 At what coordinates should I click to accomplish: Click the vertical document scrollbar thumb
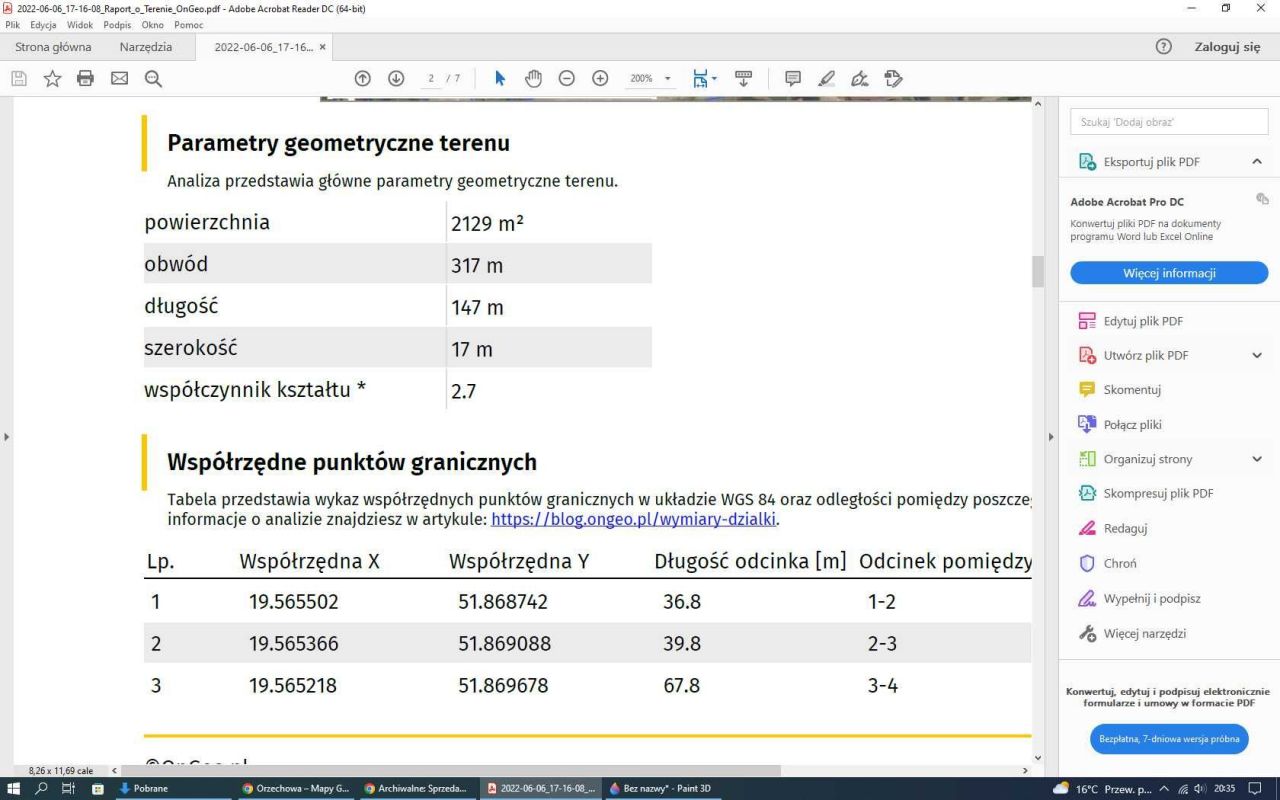pyautogui.click(x=1037, y=271)
